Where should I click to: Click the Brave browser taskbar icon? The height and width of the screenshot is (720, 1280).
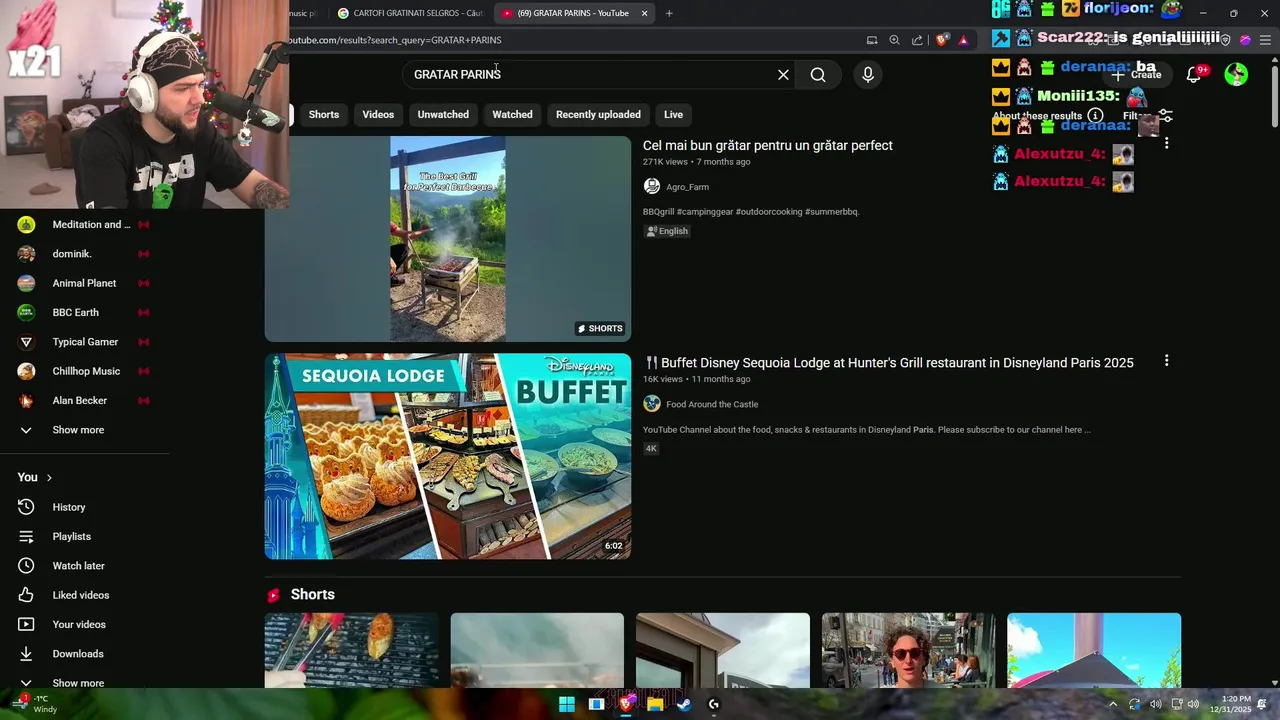(x=626, y=704)
